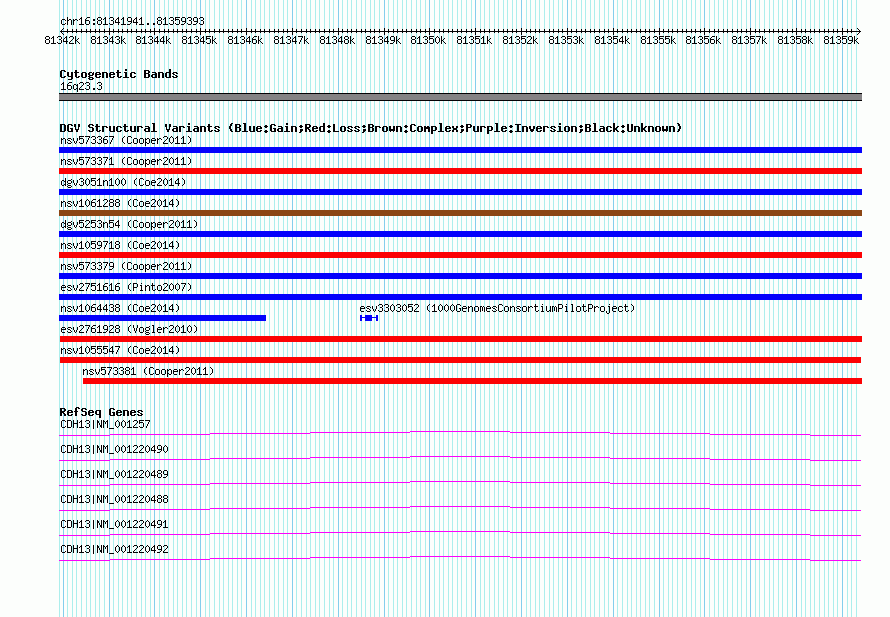Click the 81350k ruler position

click(x=428, y=40)
